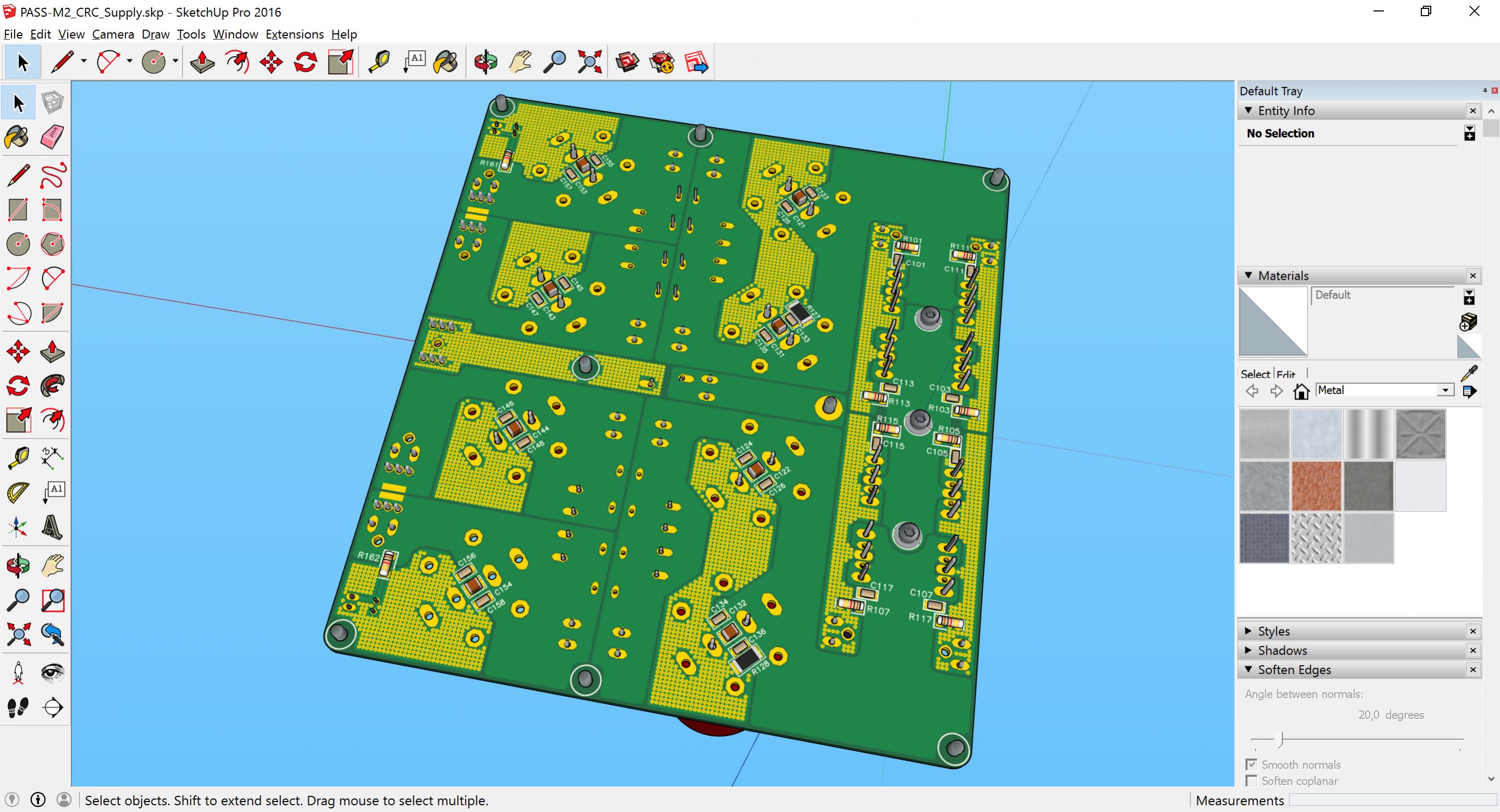
Task: Activate the Protractor tool
Action: 18,492
